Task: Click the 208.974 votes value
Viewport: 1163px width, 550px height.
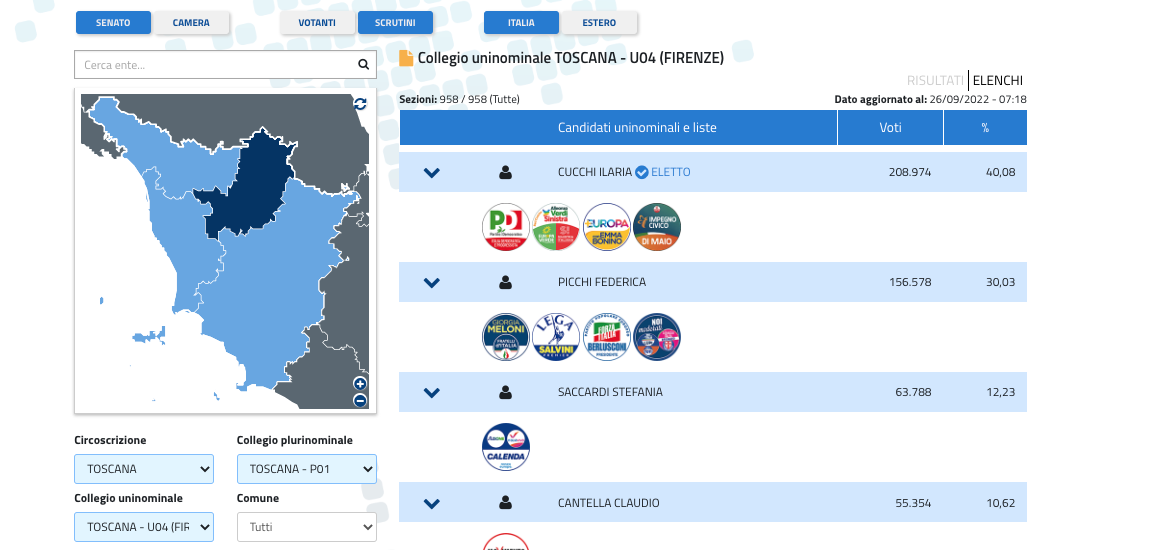Action: [x=910, y=173]
